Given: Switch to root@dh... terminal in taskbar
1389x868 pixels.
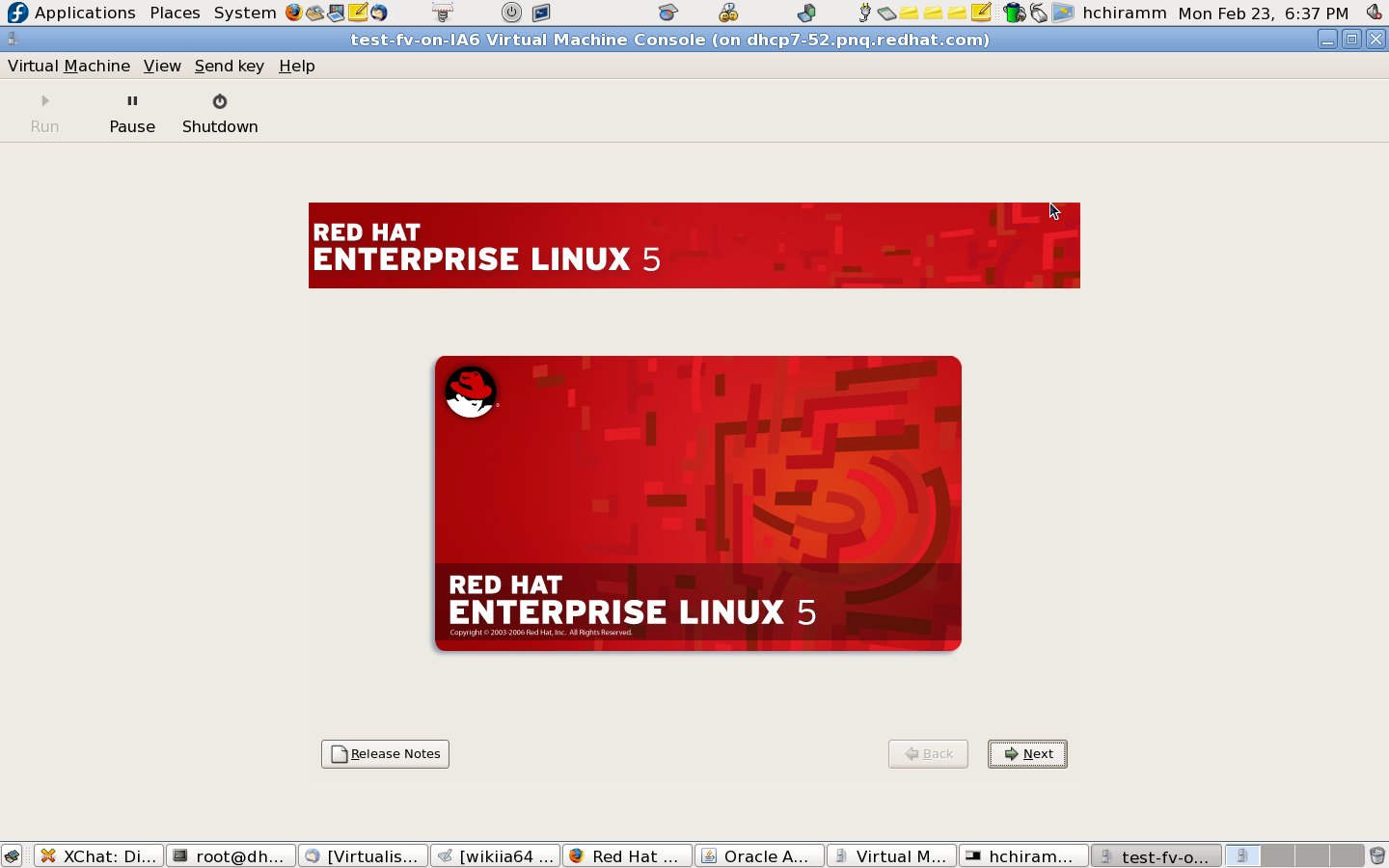Looking at the screenshot, I should [231, 856].
